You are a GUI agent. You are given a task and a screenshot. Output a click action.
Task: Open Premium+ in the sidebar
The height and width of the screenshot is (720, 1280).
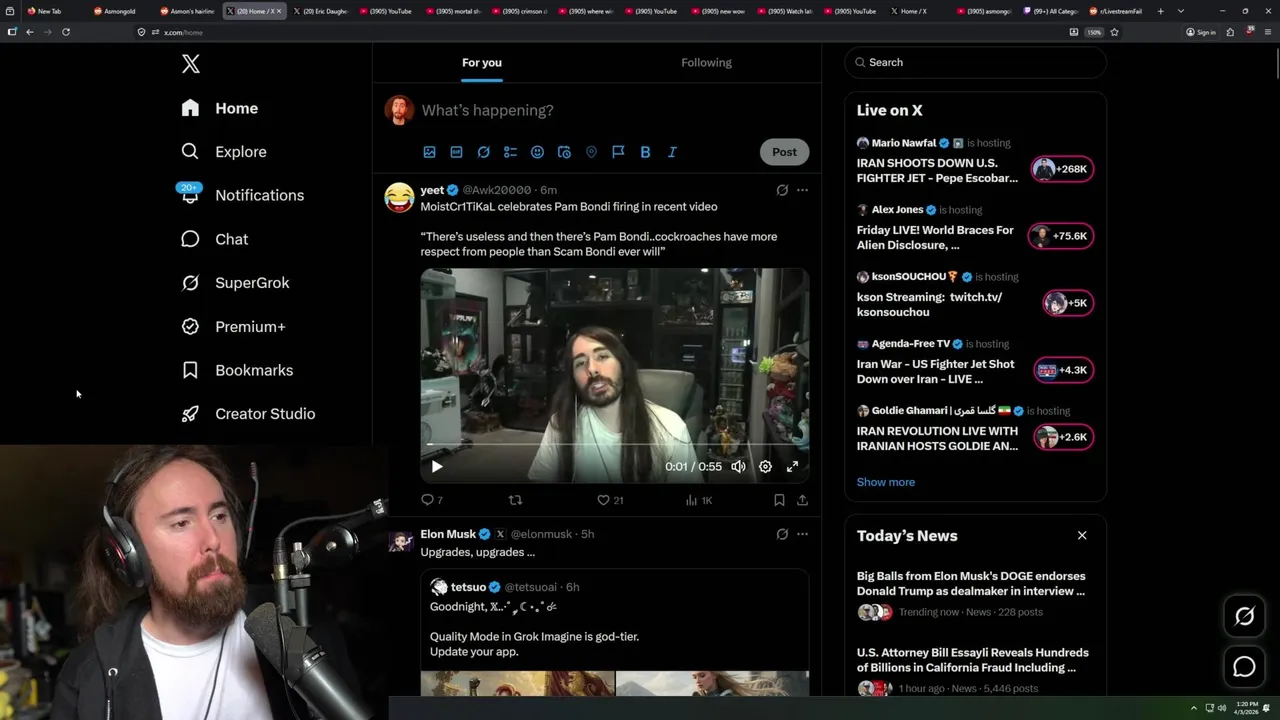[234, 327]
